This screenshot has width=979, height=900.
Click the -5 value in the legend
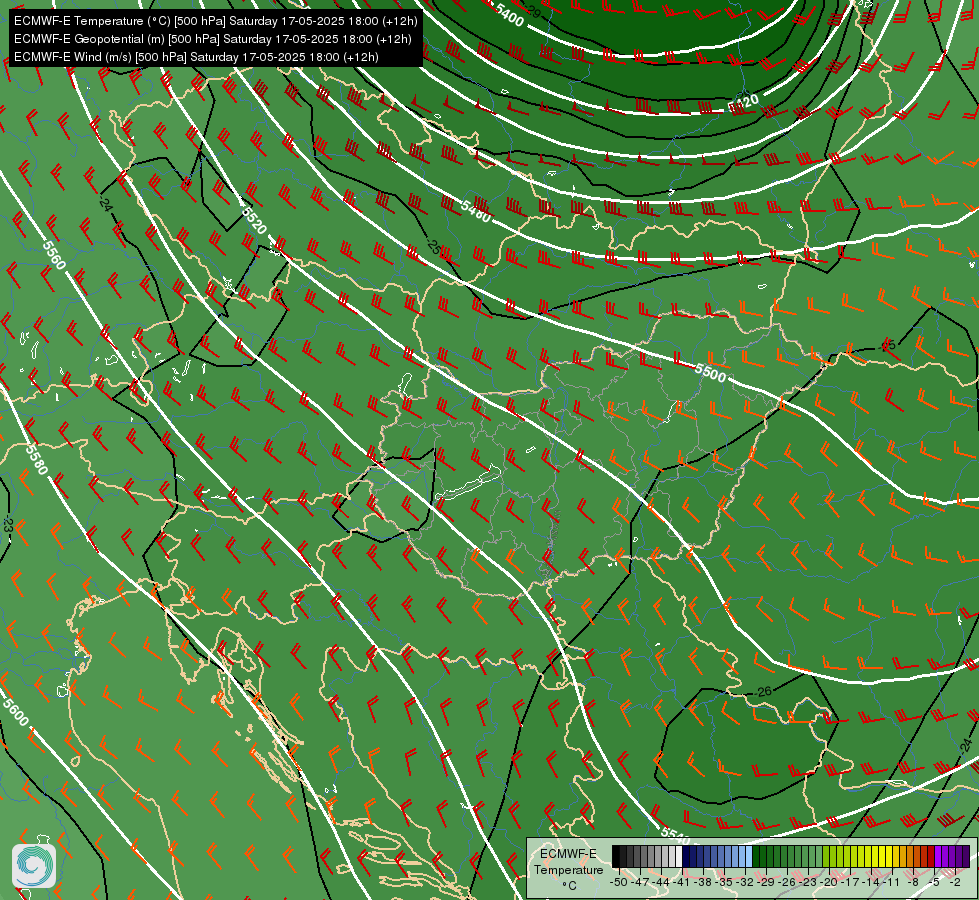coord(933,883)
